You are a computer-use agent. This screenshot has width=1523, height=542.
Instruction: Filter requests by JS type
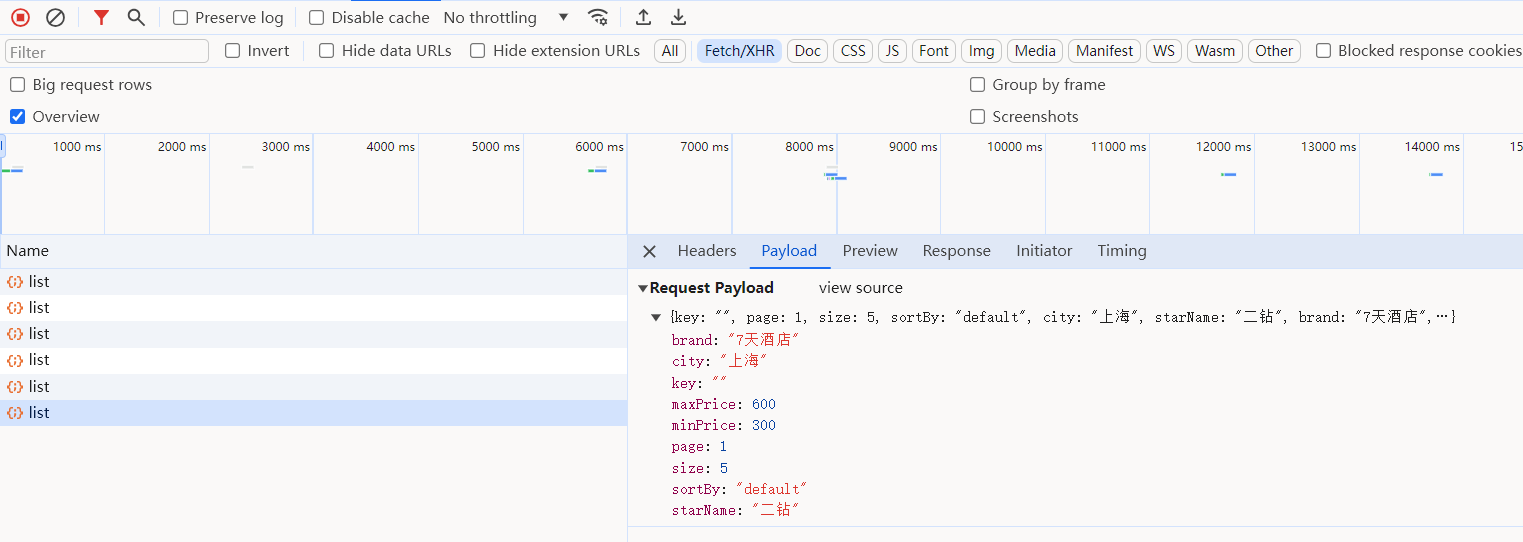(x=892, y=51)
